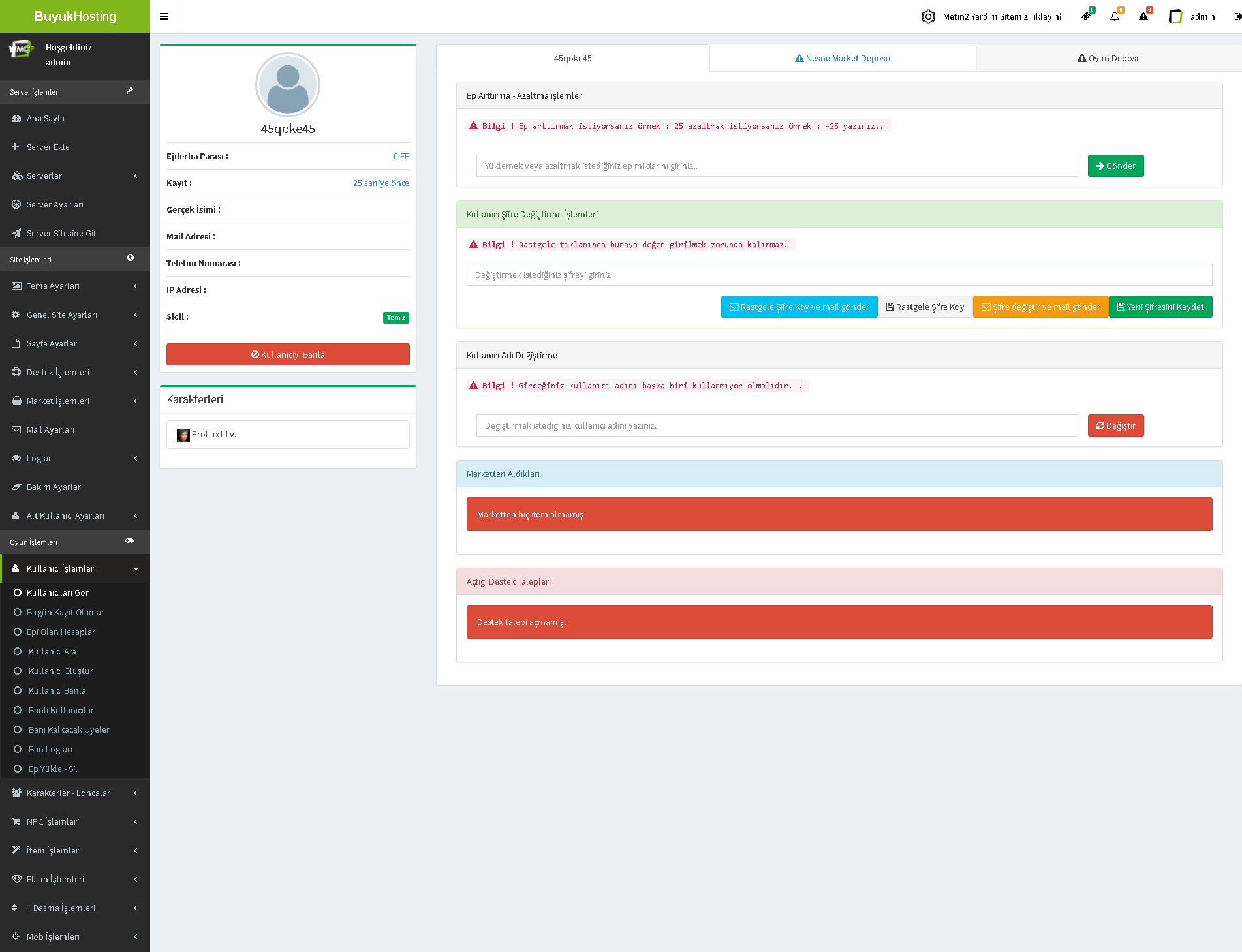
Task: Select Kullanıcıları Gör radio item
Action: pos(18,592)
